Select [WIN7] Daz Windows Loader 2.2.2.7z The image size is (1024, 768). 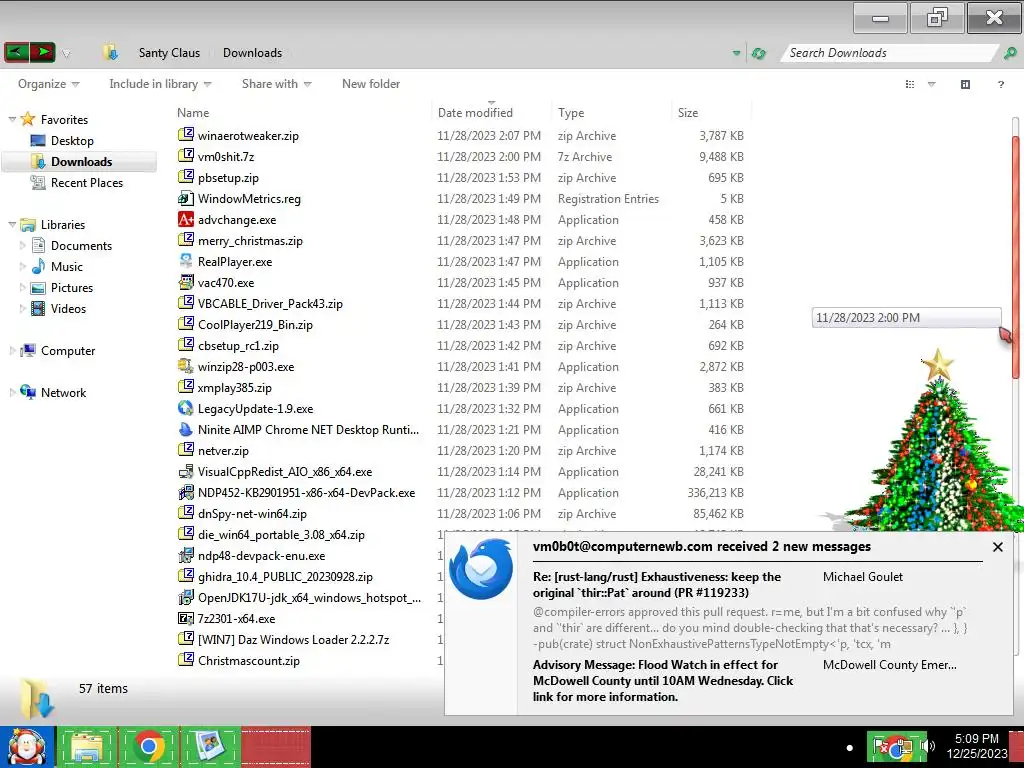293,640
